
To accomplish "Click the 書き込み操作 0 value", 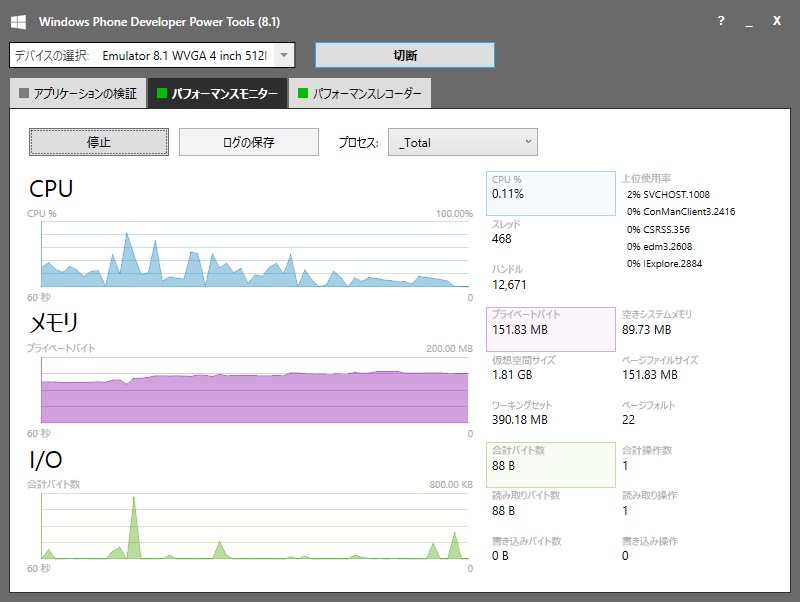I will [625, 556].
